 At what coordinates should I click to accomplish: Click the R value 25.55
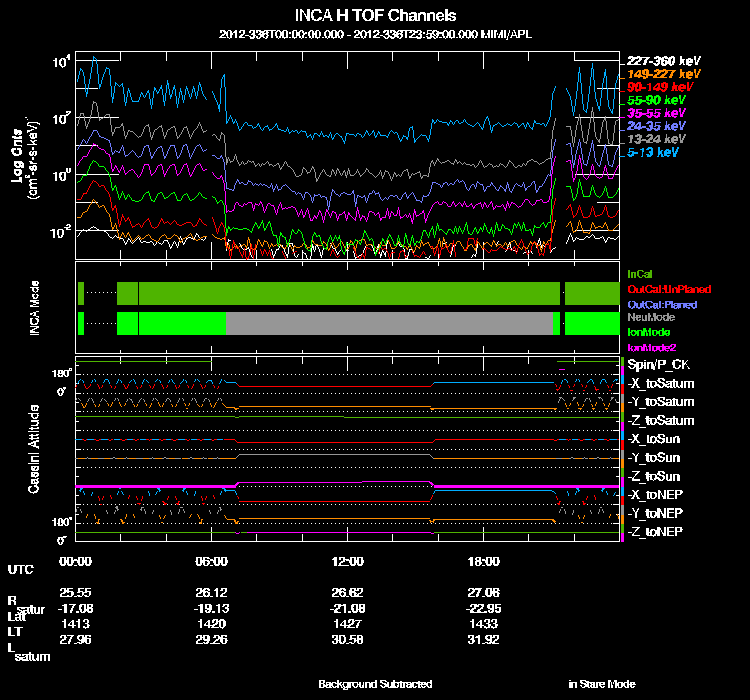point(76,593)
